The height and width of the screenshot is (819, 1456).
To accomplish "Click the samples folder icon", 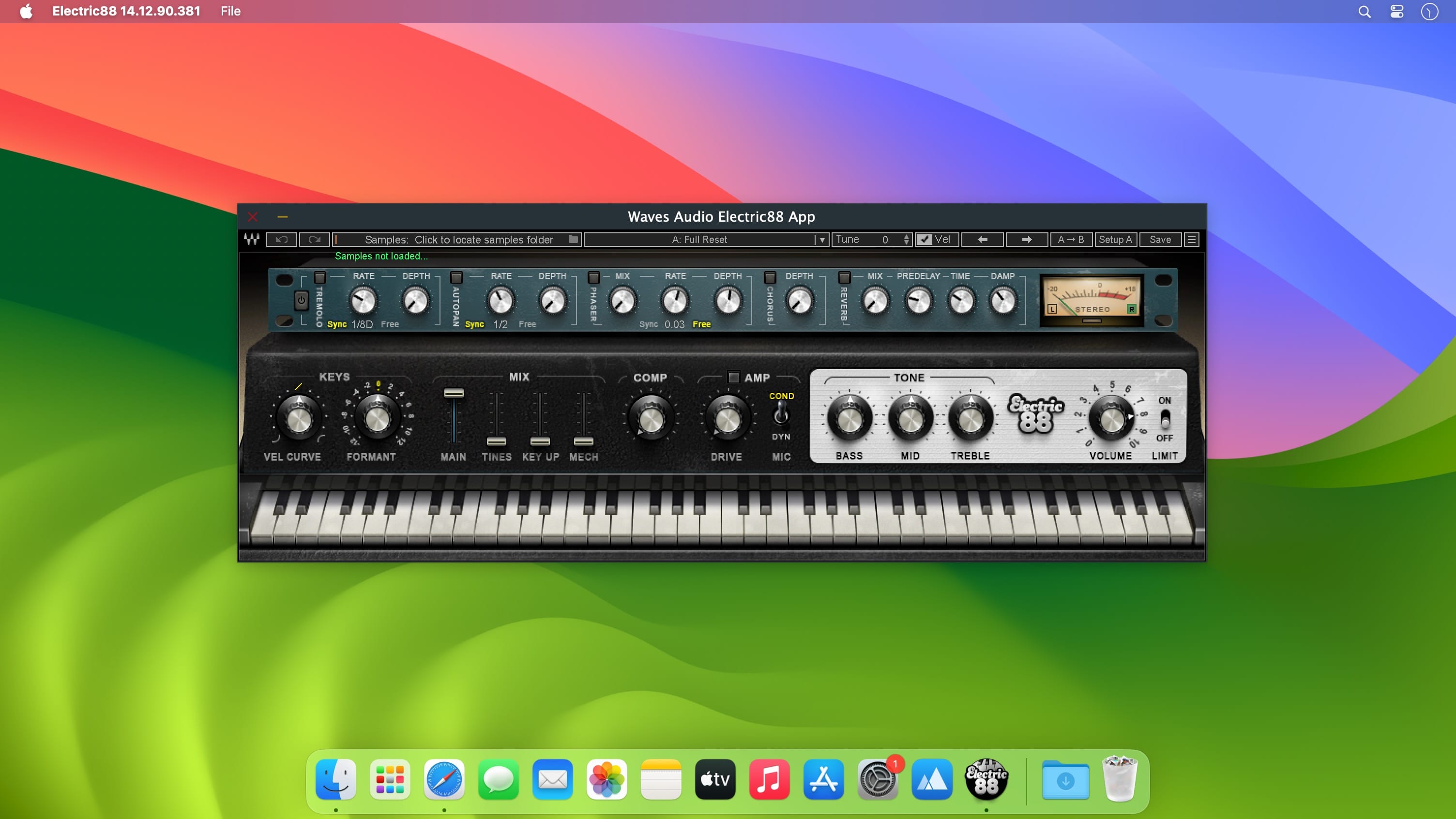I will tap(573, 239).
